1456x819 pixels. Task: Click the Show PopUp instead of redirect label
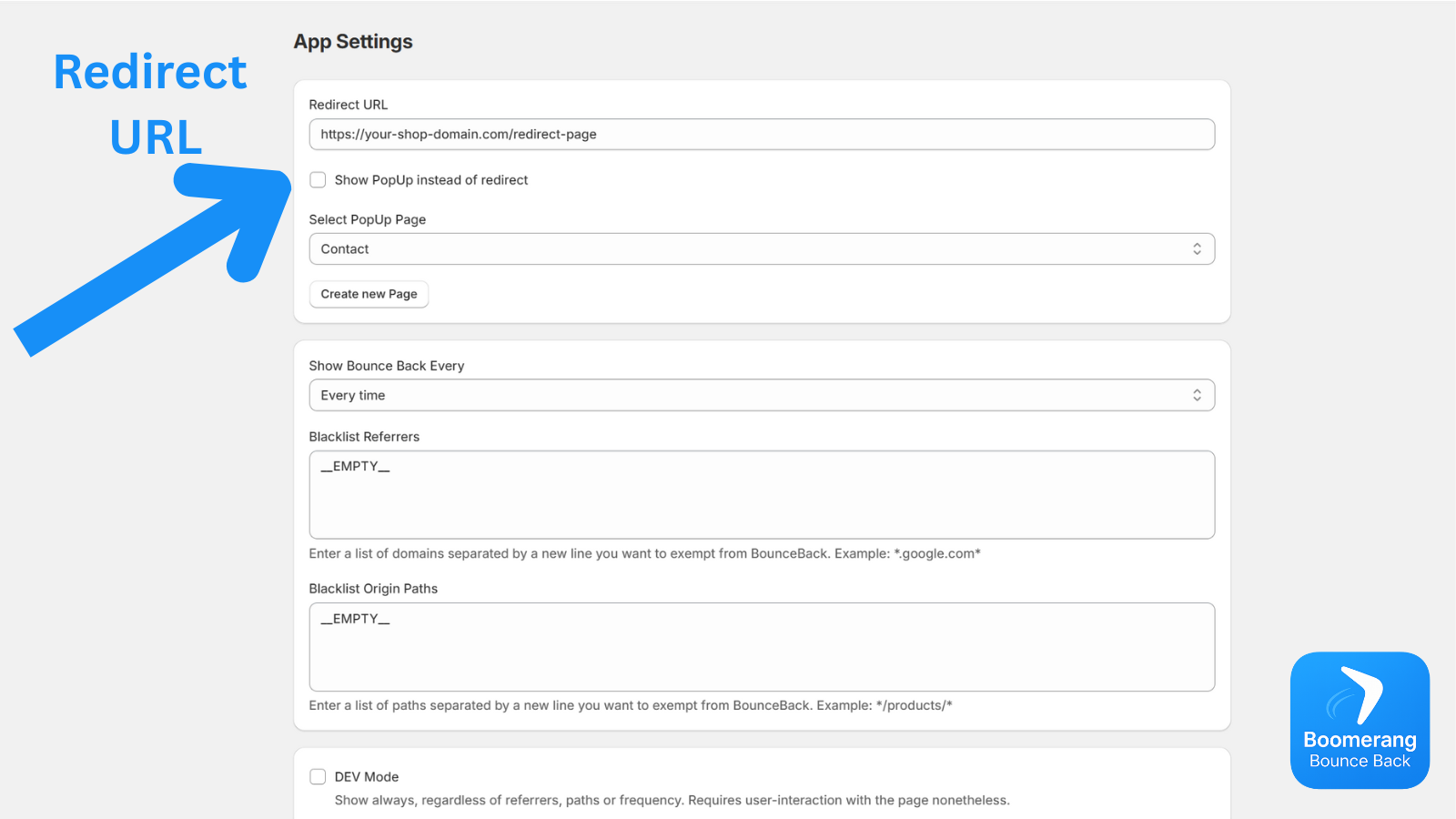click(x=431, y=180)
